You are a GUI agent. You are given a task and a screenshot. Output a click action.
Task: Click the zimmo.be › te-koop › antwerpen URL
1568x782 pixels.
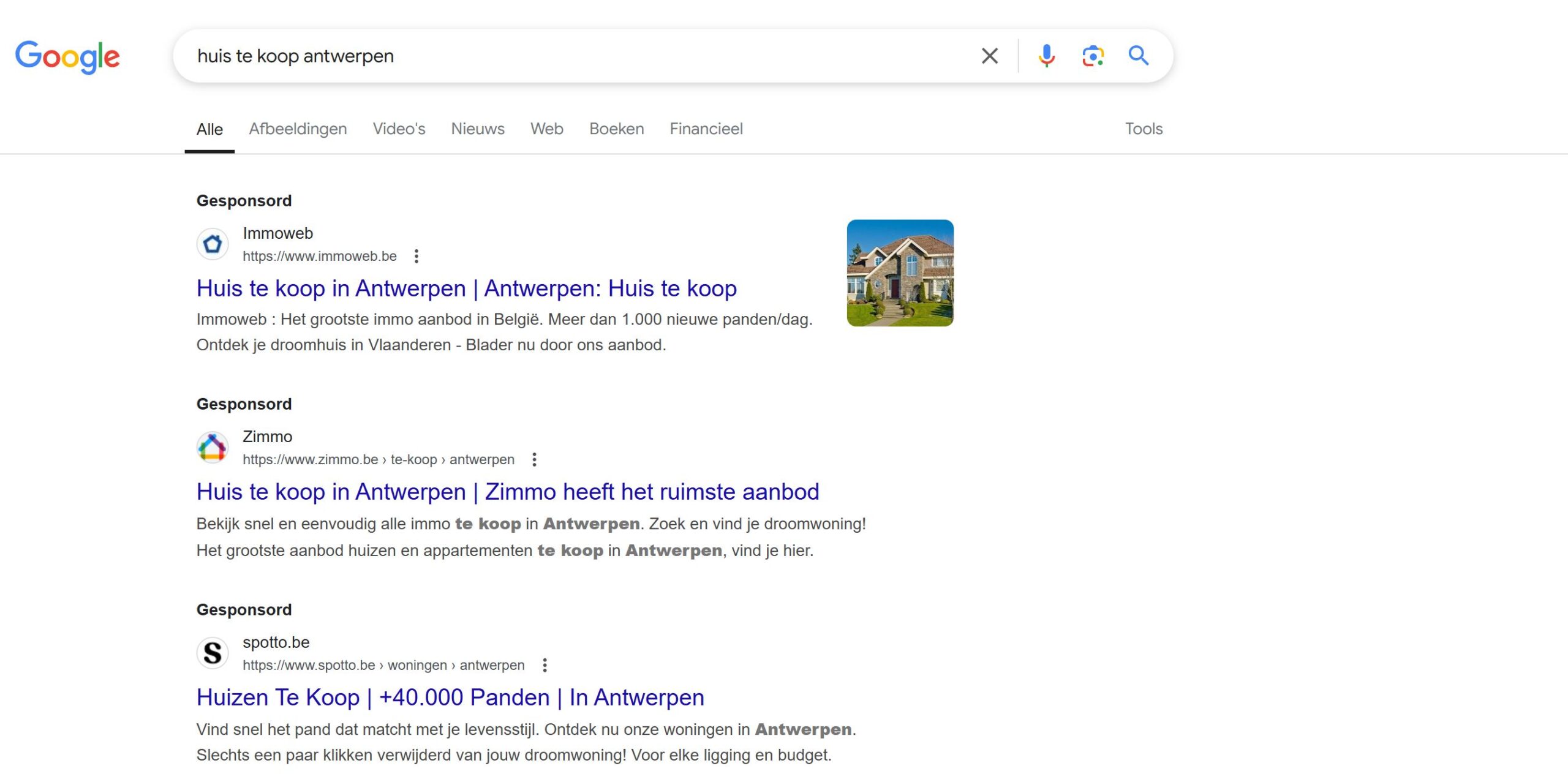[379, 459]
